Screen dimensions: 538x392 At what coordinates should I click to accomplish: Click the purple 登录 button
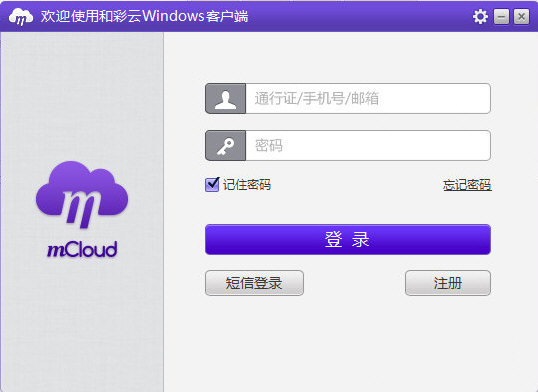point(348,240)
